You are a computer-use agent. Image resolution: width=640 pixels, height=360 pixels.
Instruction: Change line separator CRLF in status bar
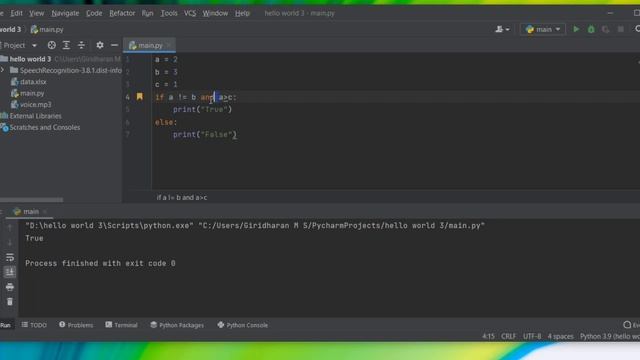[x=509, y=336]
